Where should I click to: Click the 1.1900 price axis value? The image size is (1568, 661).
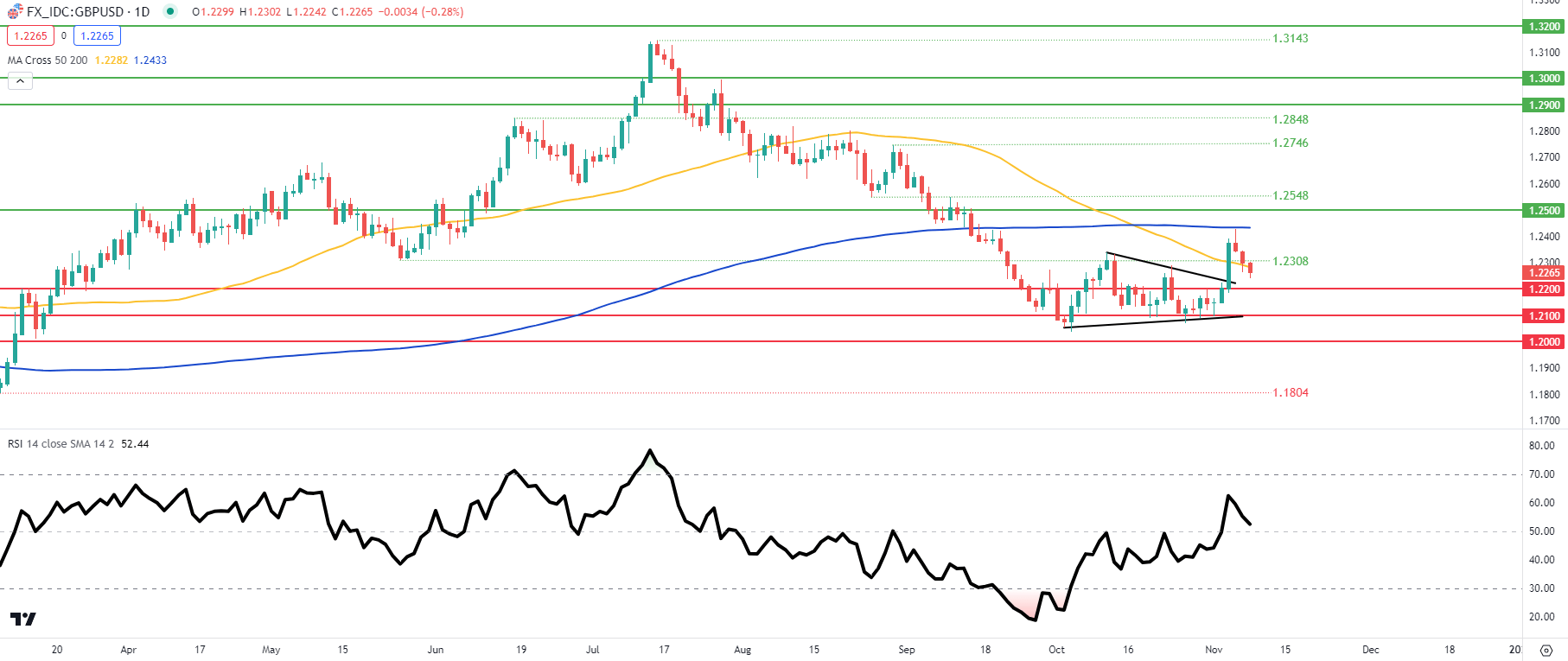coord(1545,368)
